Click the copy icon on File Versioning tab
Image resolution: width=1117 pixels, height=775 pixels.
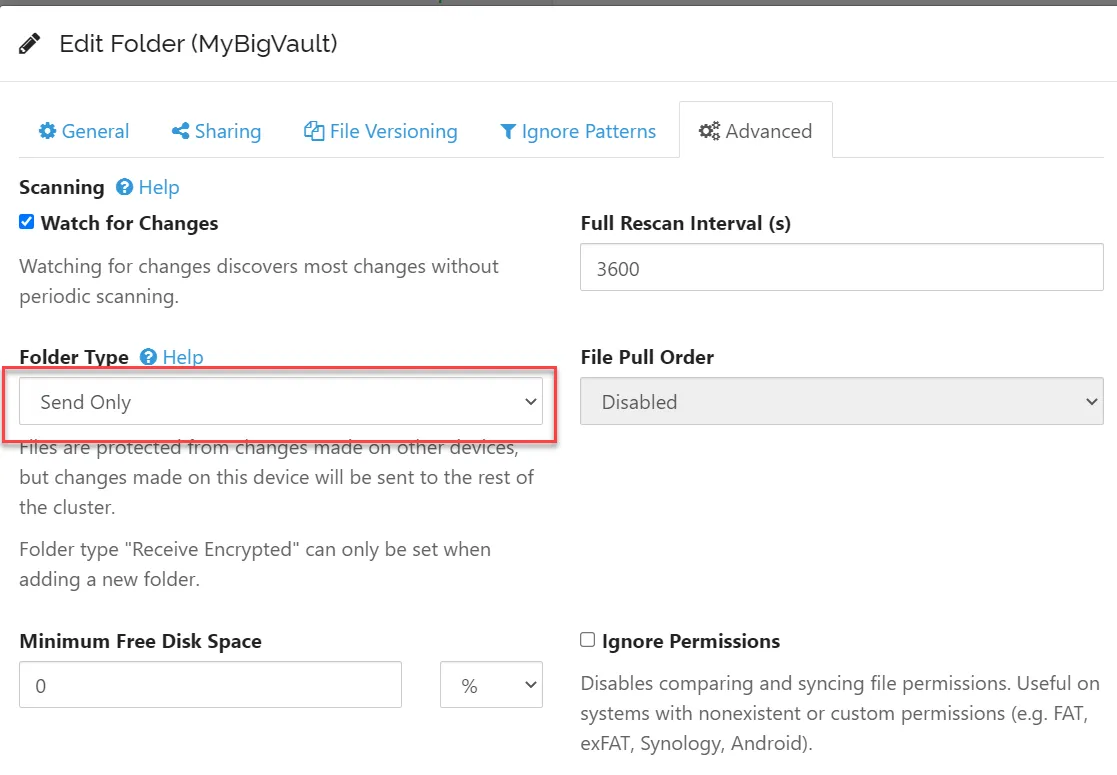(314, 131)
